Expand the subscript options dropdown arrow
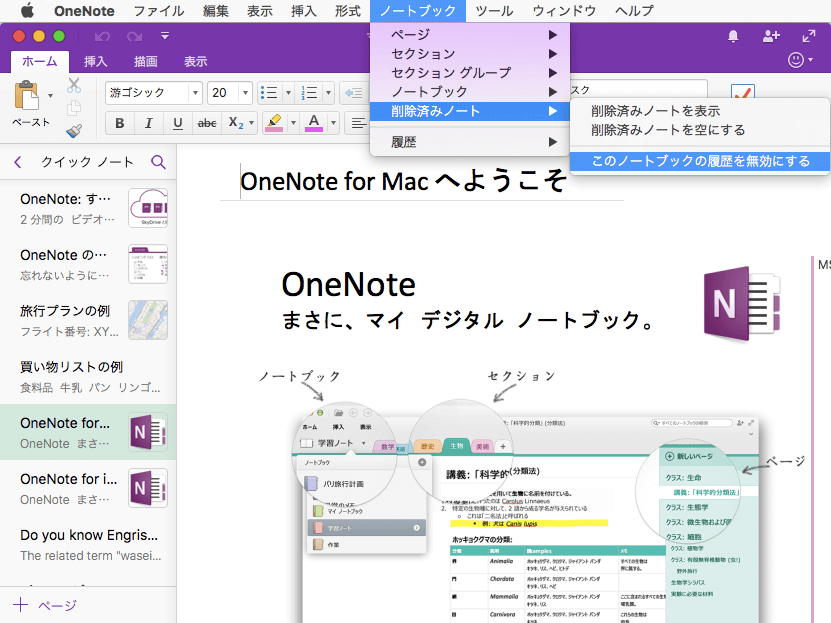This screenshot has height=623, width=831. point(251,123)
